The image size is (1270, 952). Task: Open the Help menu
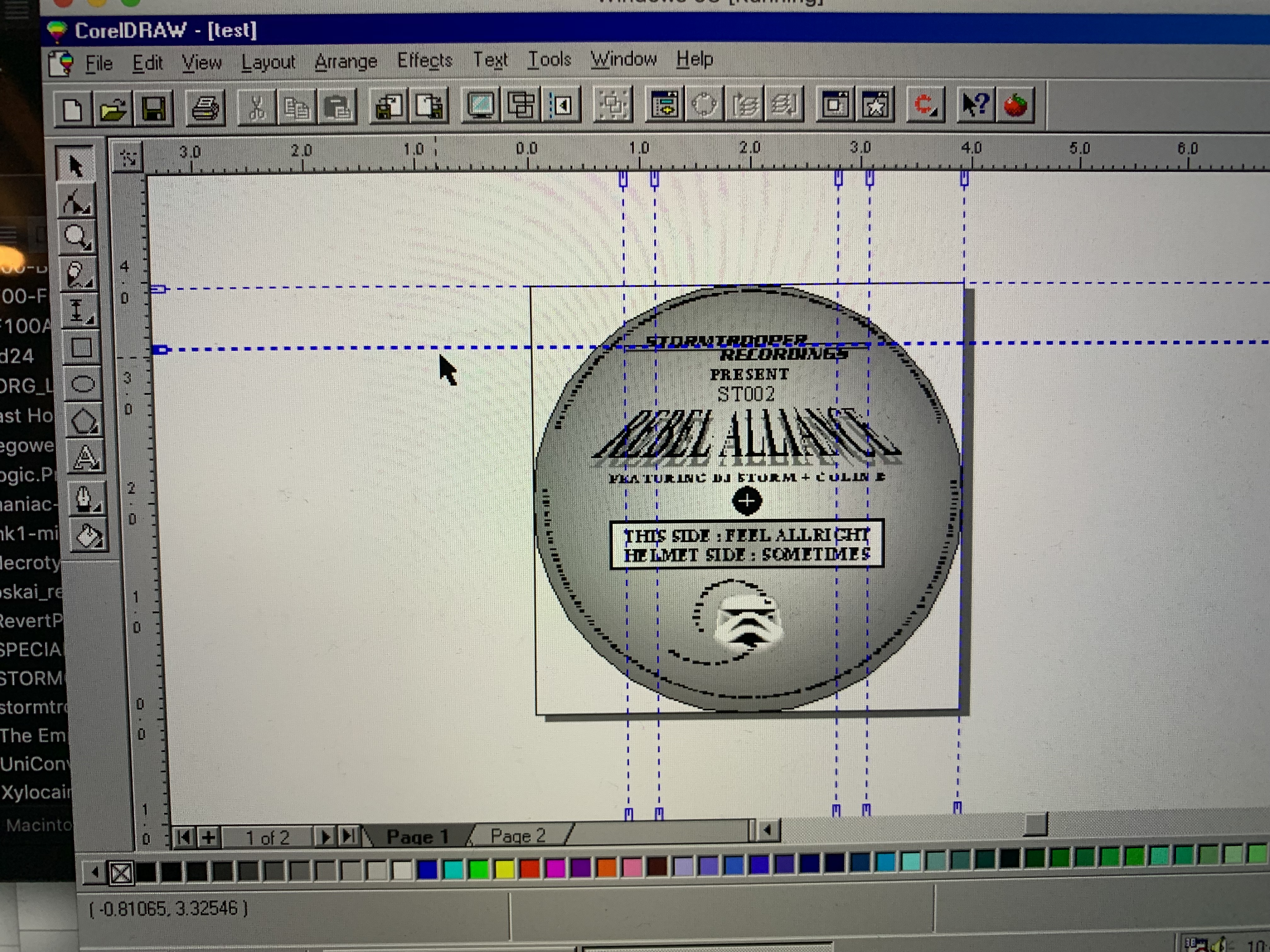click(695, 59)
